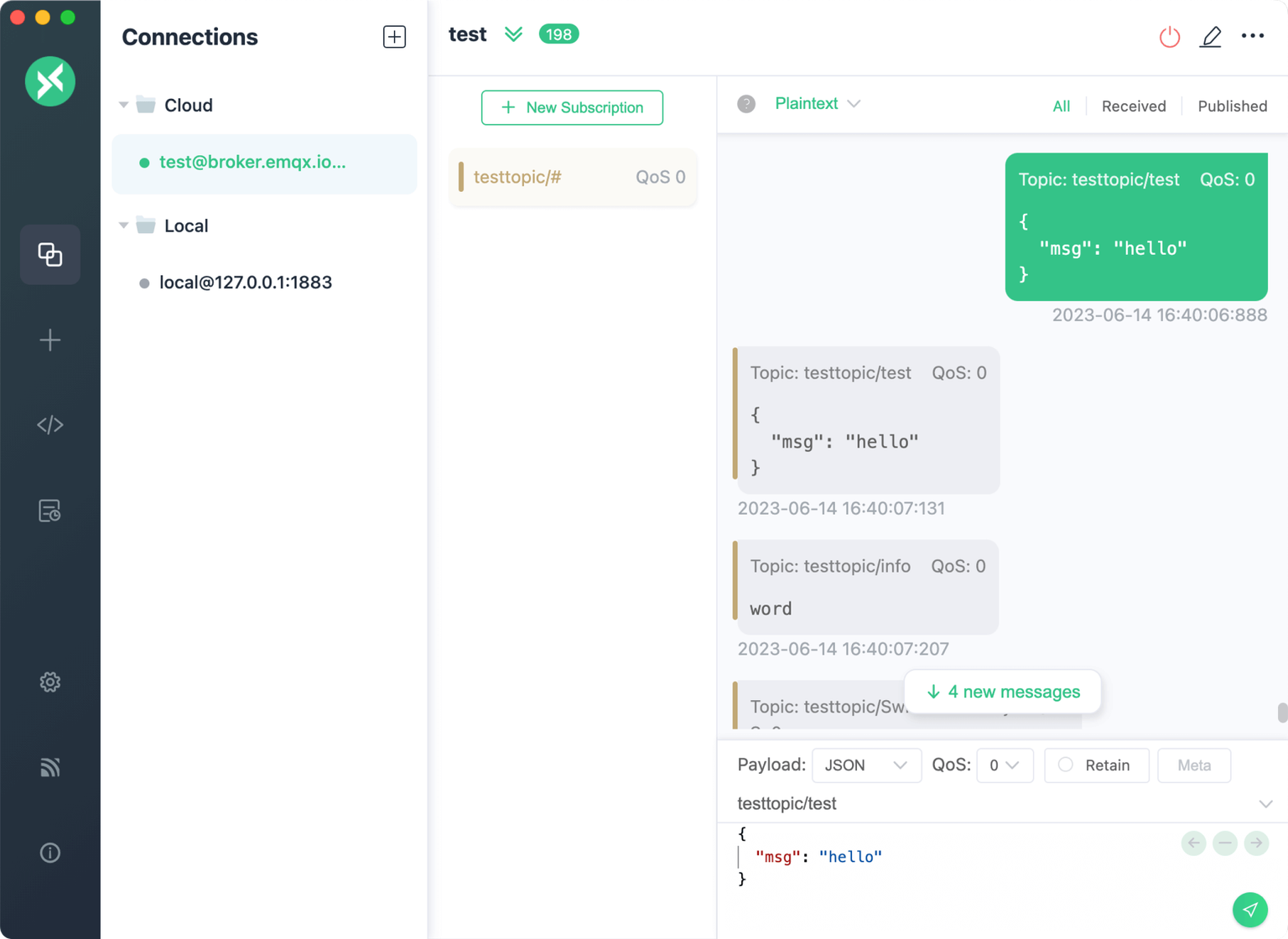The image size is (1288, 939).
Task: Collapse the Cloud connections group
Action: coord(123,104)
